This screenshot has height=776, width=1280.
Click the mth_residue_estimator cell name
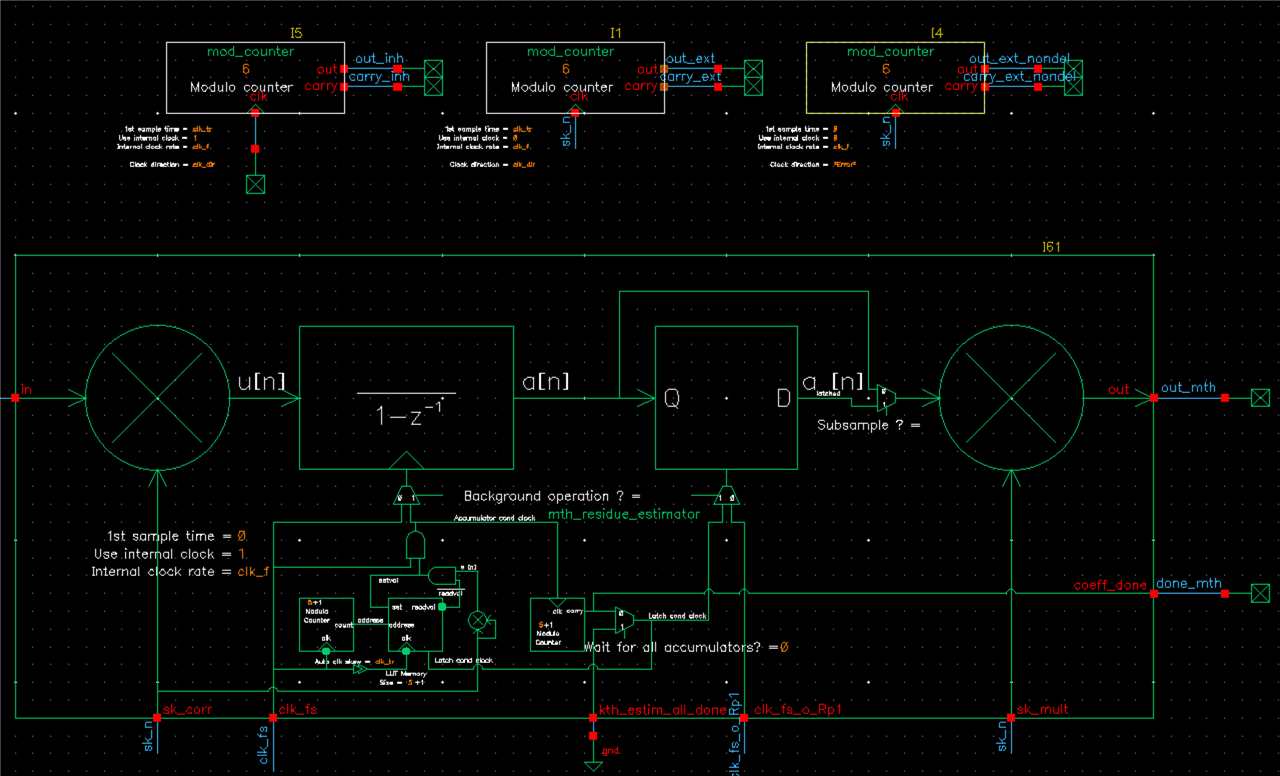point(624,515)
